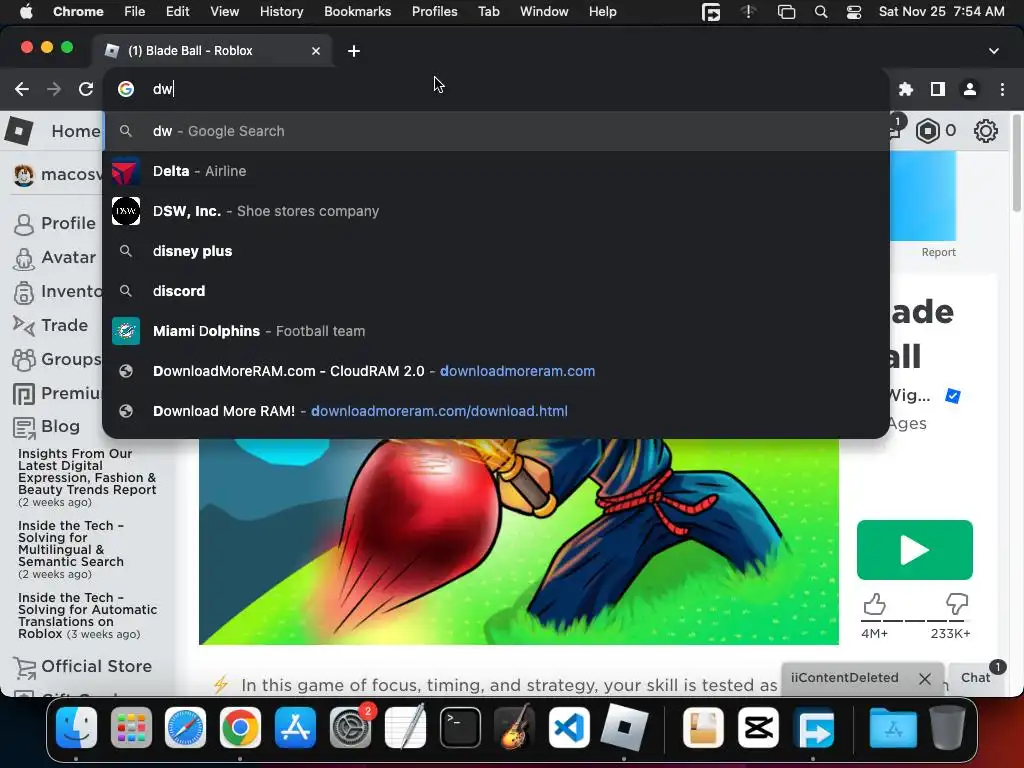Pick the disney plus suggestion
Viewport: 1024px width, 768px height.
pos(496,251)
